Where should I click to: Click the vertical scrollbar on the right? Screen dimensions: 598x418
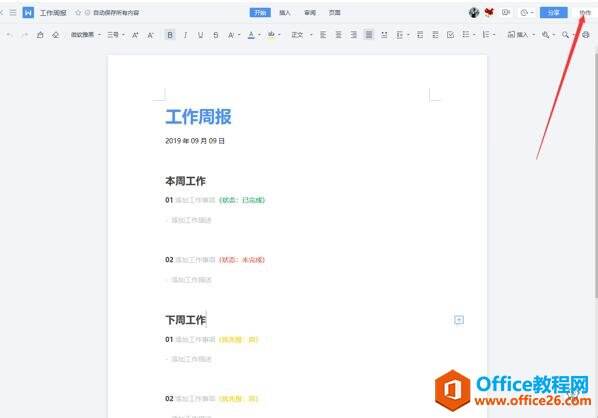(596, 175)
